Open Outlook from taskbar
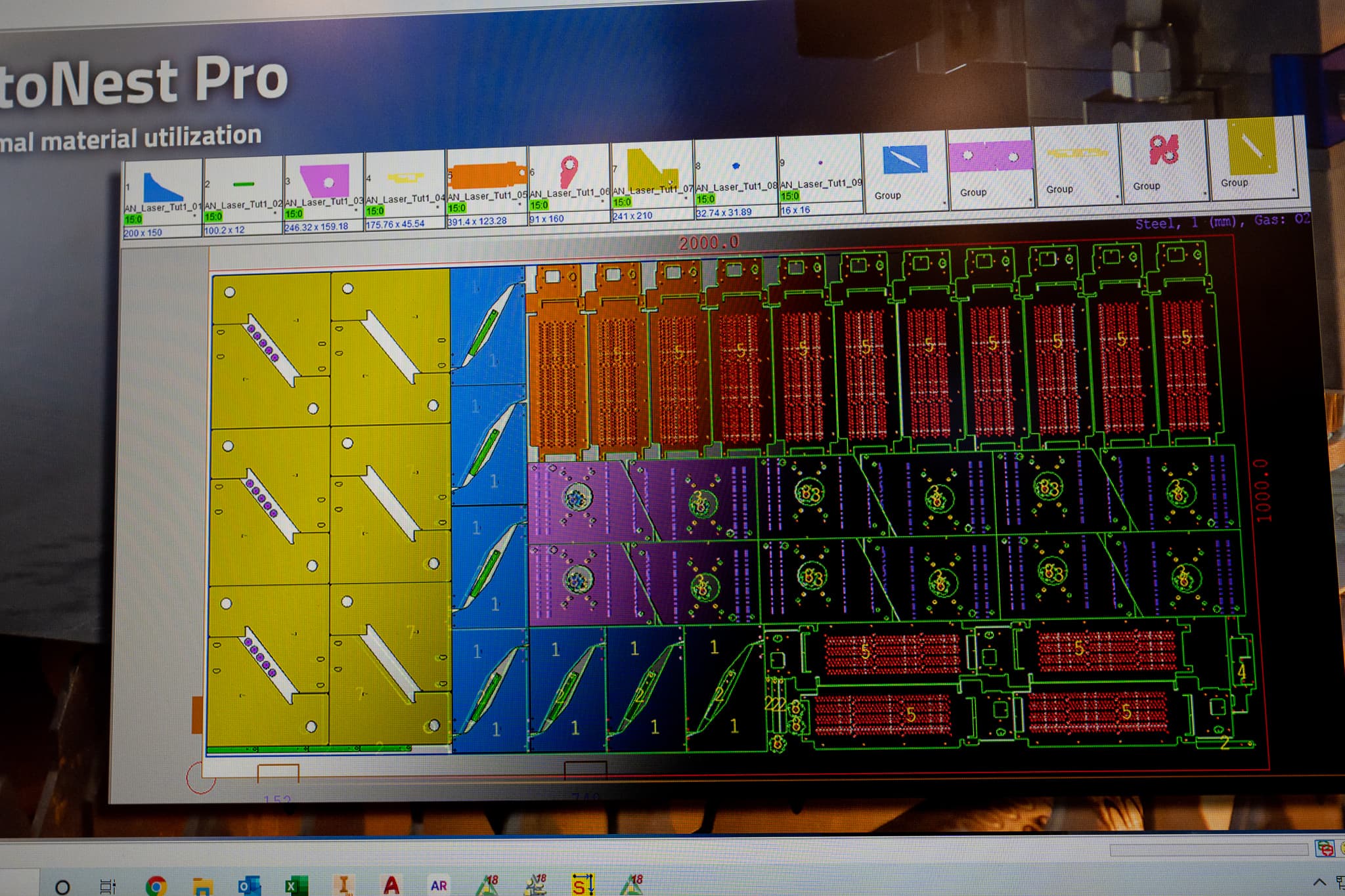Image resolution: width=1345 pixels, height=896 pixels. (x=249, y=885)
